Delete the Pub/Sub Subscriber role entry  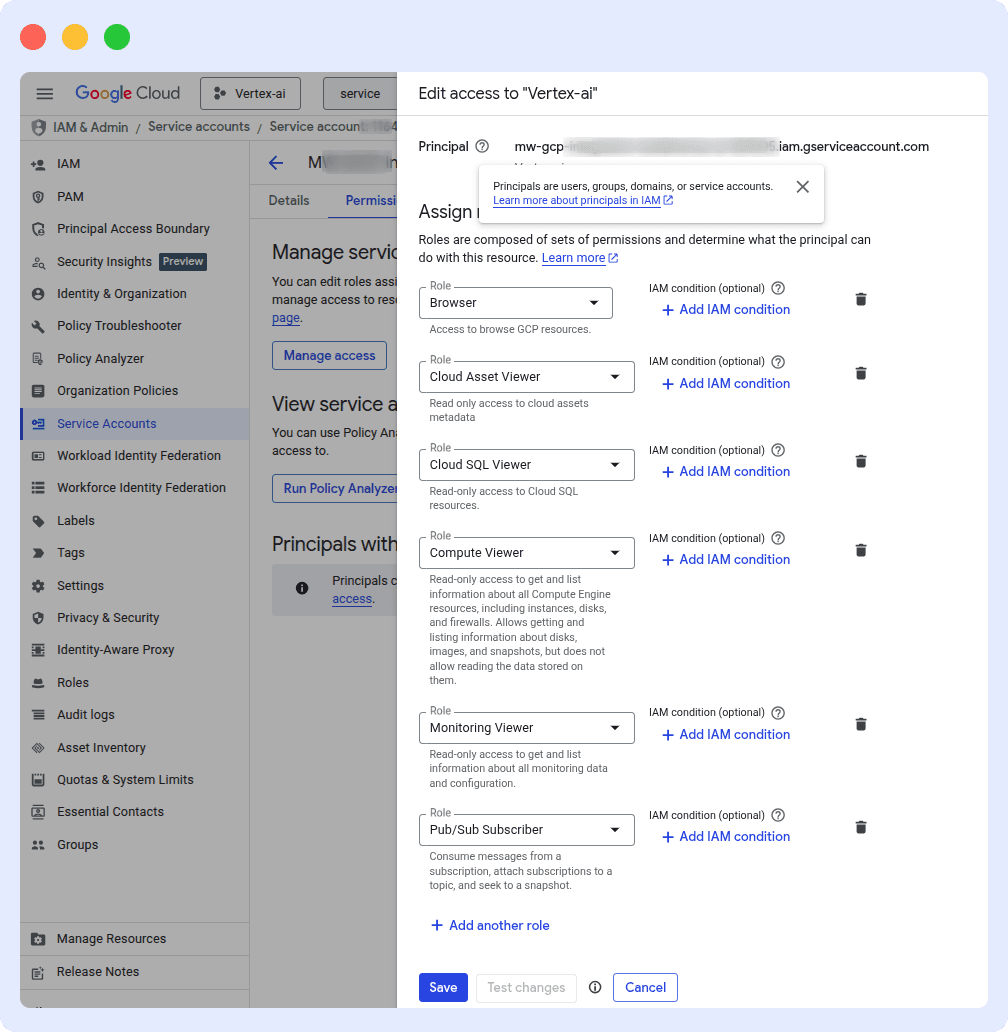coord(861,827)
